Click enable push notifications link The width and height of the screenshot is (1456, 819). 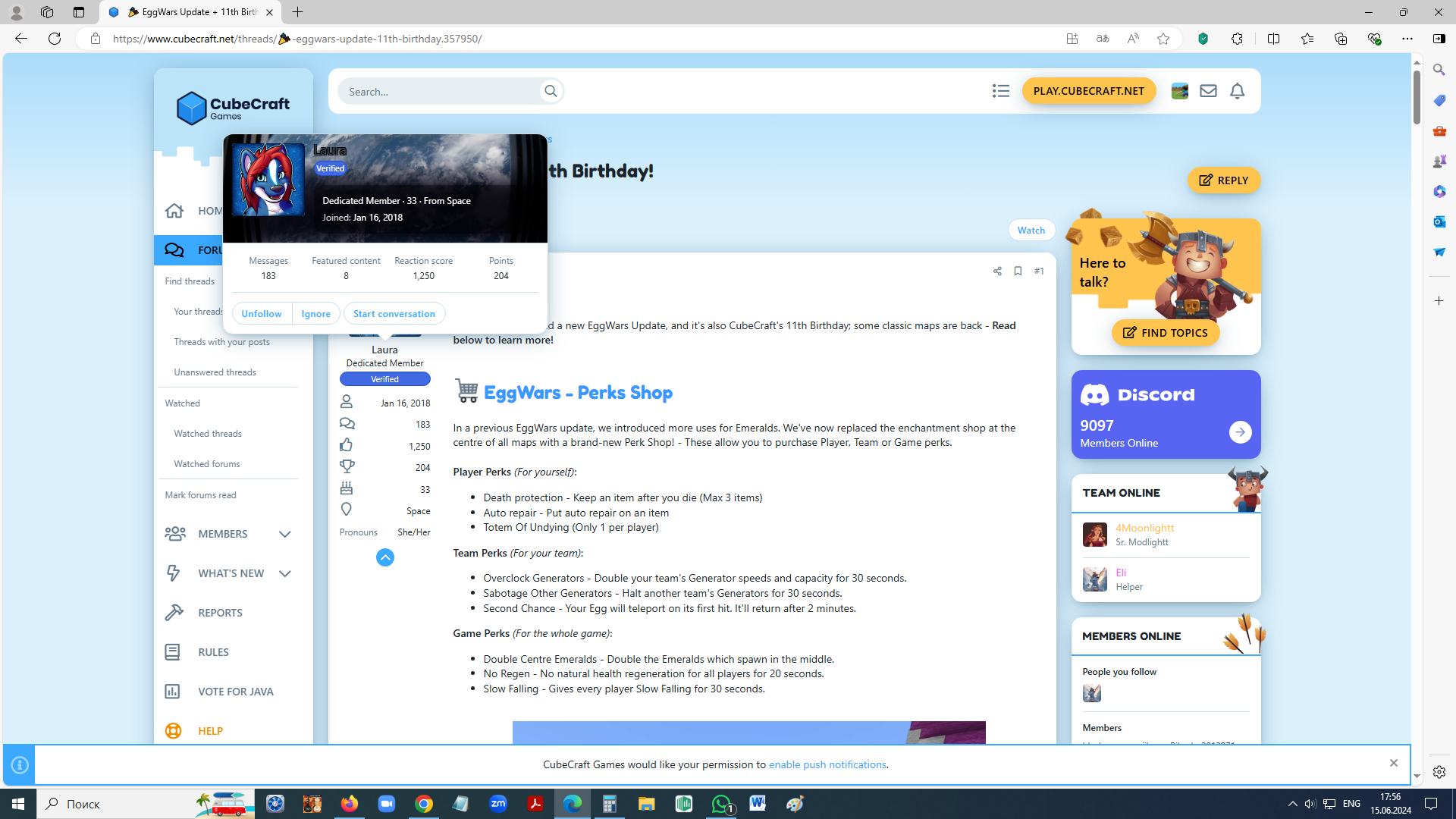(x=827, y=764)
